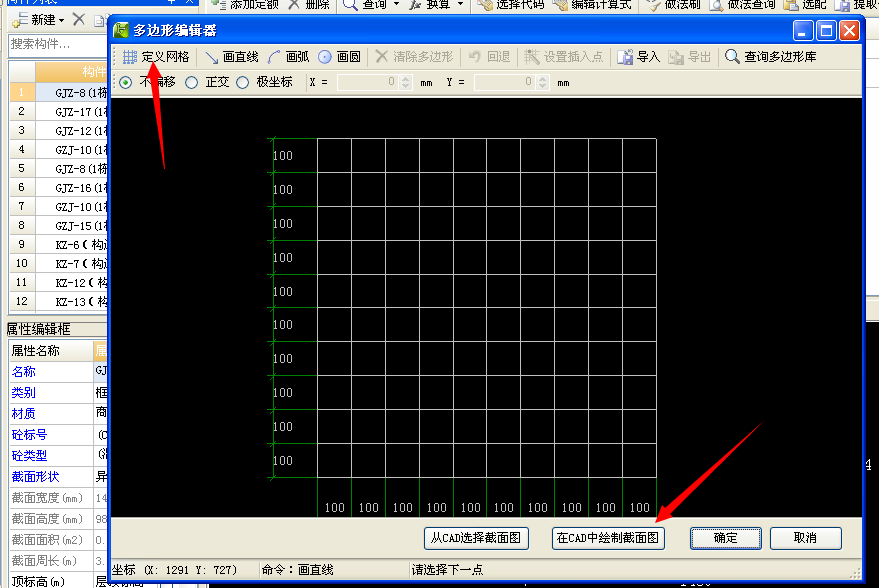Image resolution: width=879 pixels, height=588 pixels.
Task: Click 添加定额 in the background toolbar
Action: click(x=245, y=4)
